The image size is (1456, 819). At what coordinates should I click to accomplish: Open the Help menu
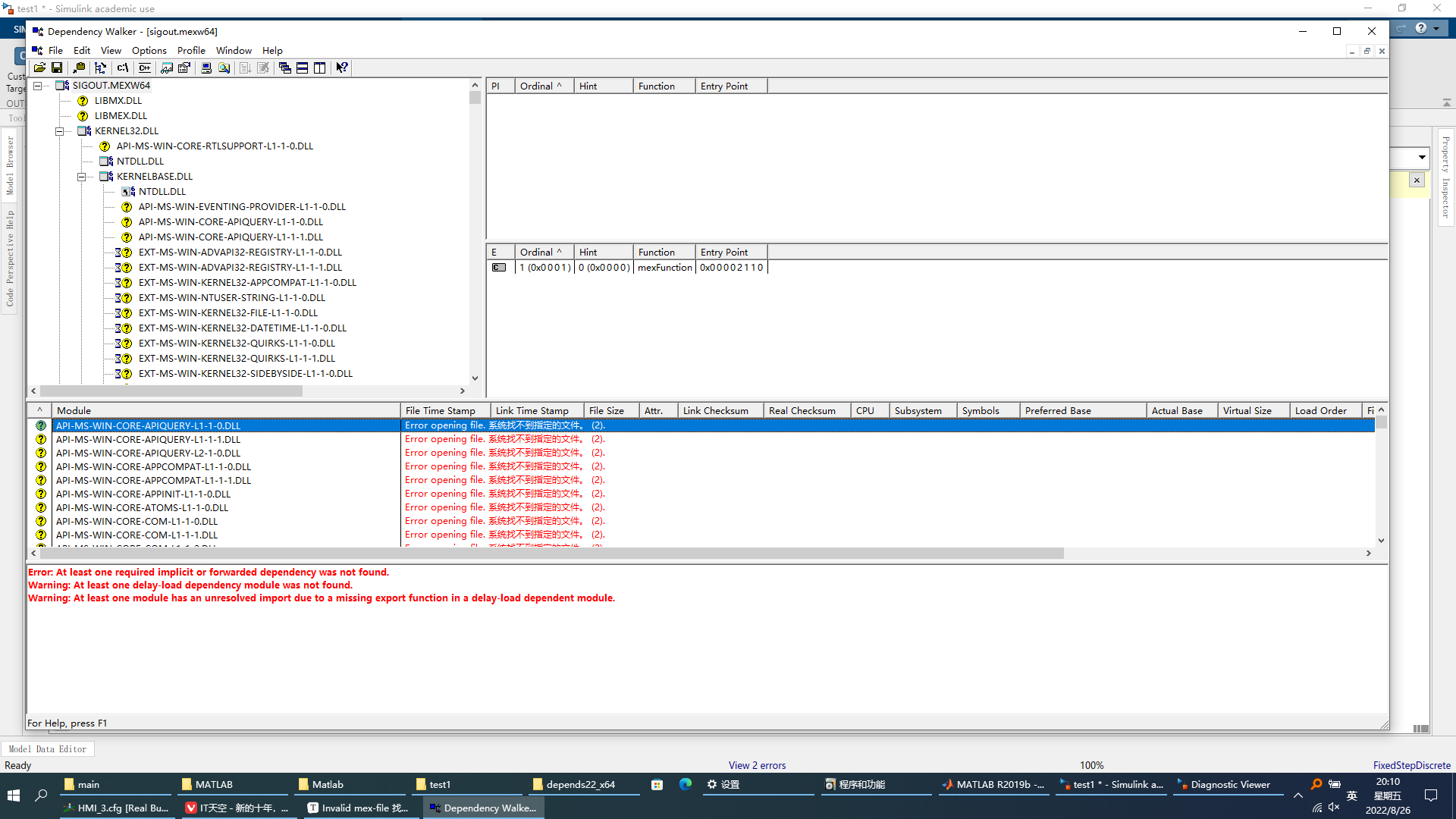(x=272, y=51)
